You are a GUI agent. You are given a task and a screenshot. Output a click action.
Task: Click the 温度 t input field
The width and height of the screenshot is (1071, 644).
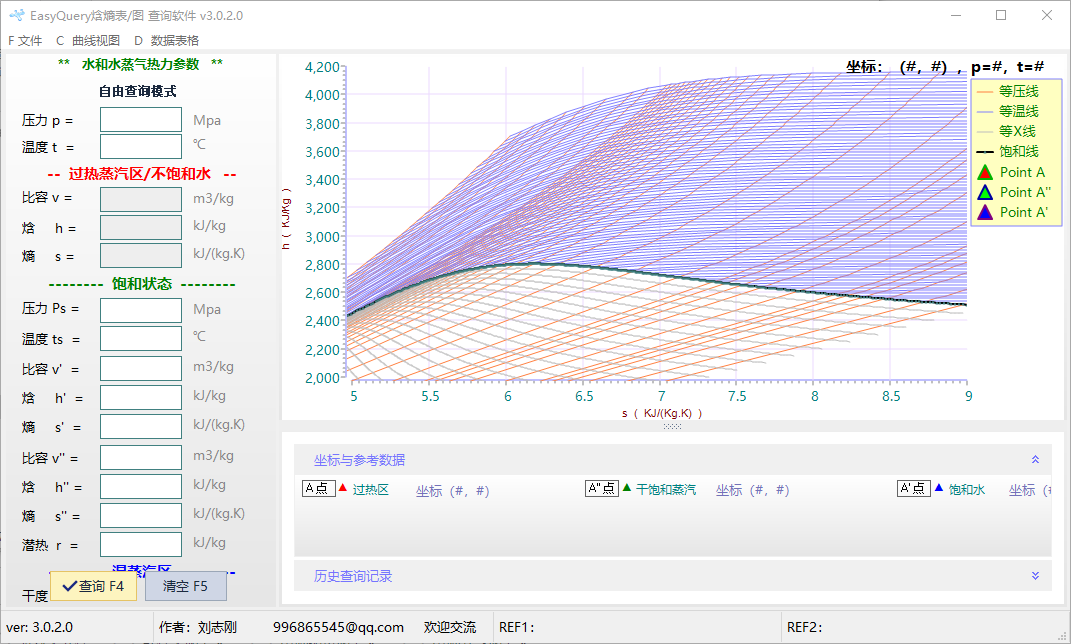(x=141, y=146)
